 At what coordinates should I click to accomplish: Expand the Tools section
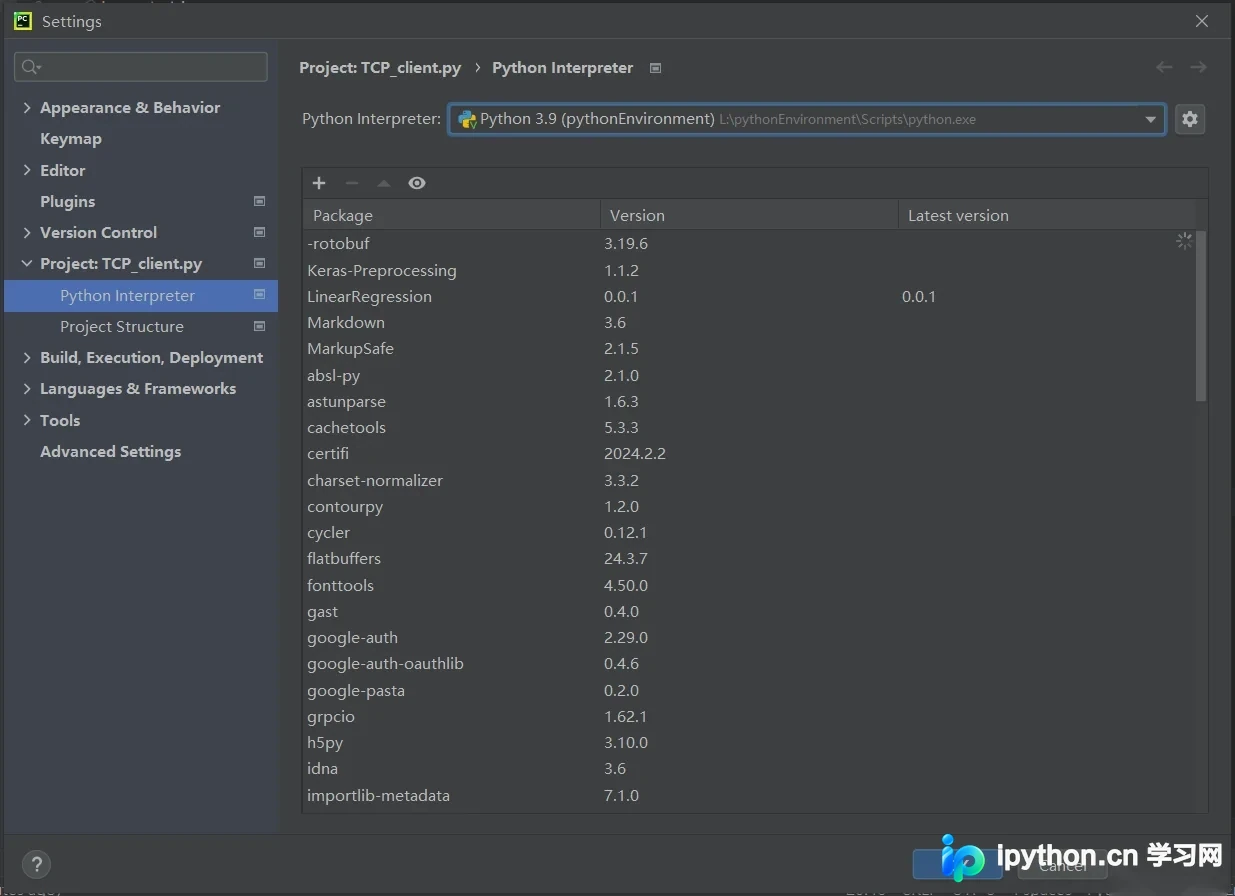pos(27,420)
